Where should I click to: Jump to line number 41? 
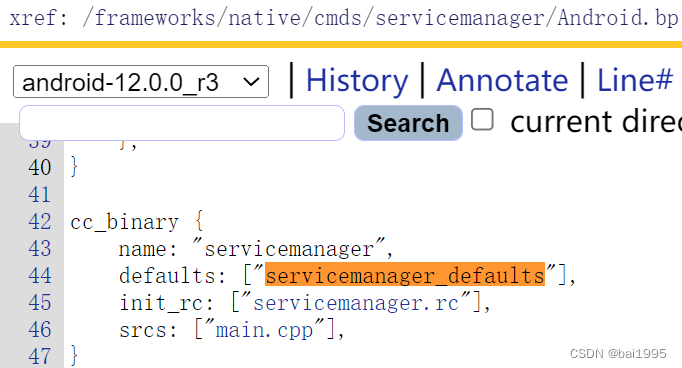coord(40,194)
